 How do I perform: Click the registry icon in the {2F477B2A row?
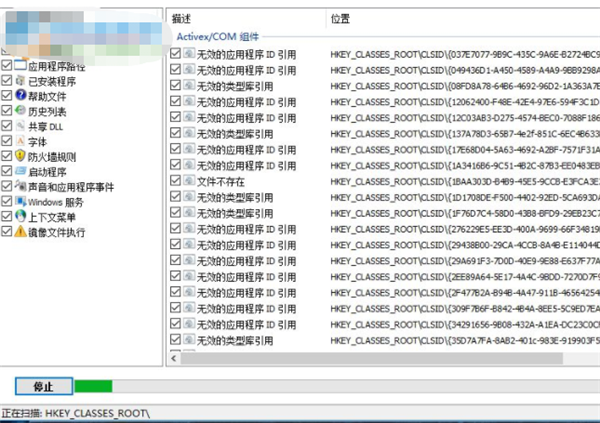189,292
